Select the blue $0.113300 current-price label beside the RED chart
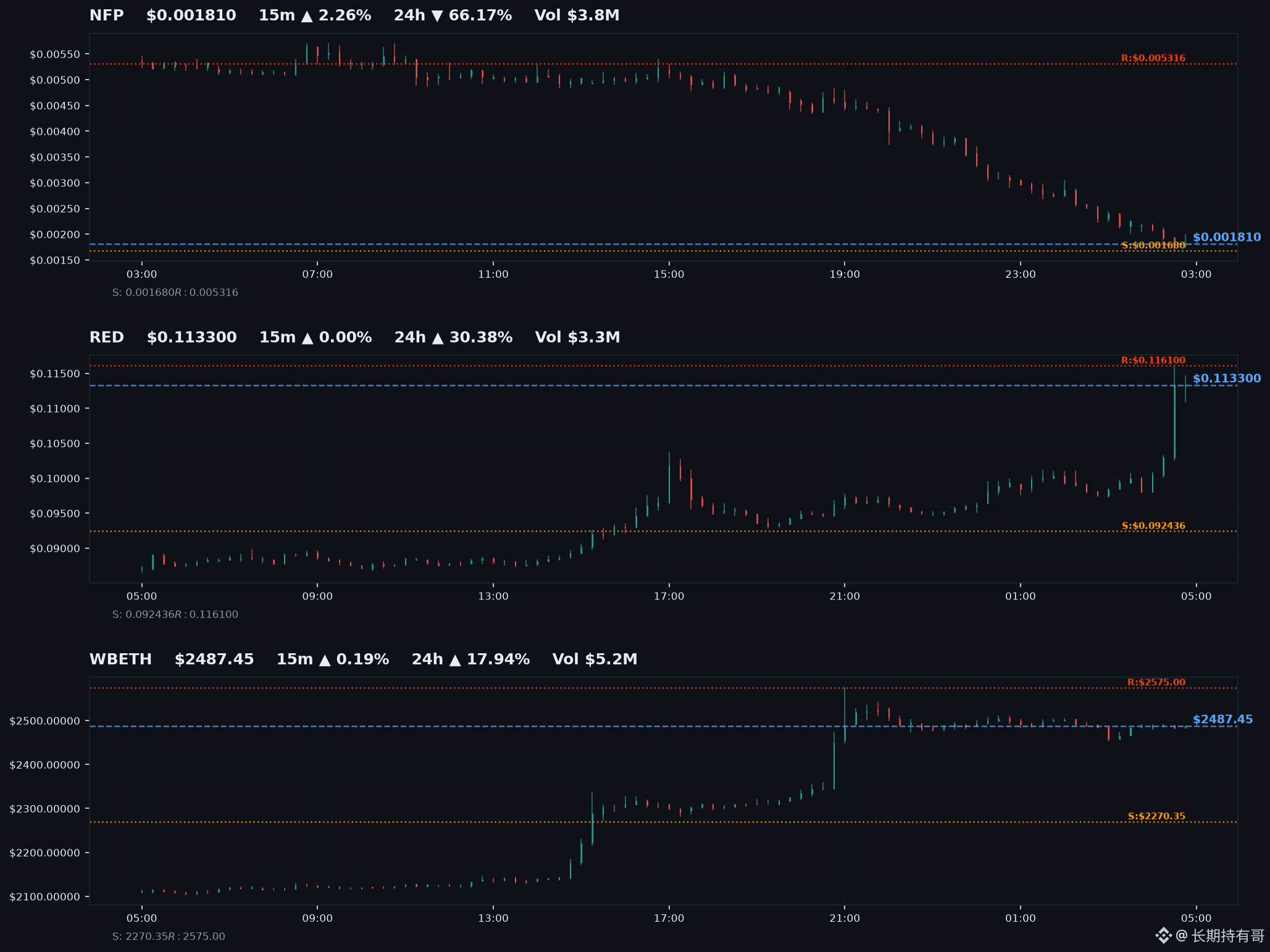Image resolution: width=1270 pixels, height=952 pixels. pos(1227,378)
